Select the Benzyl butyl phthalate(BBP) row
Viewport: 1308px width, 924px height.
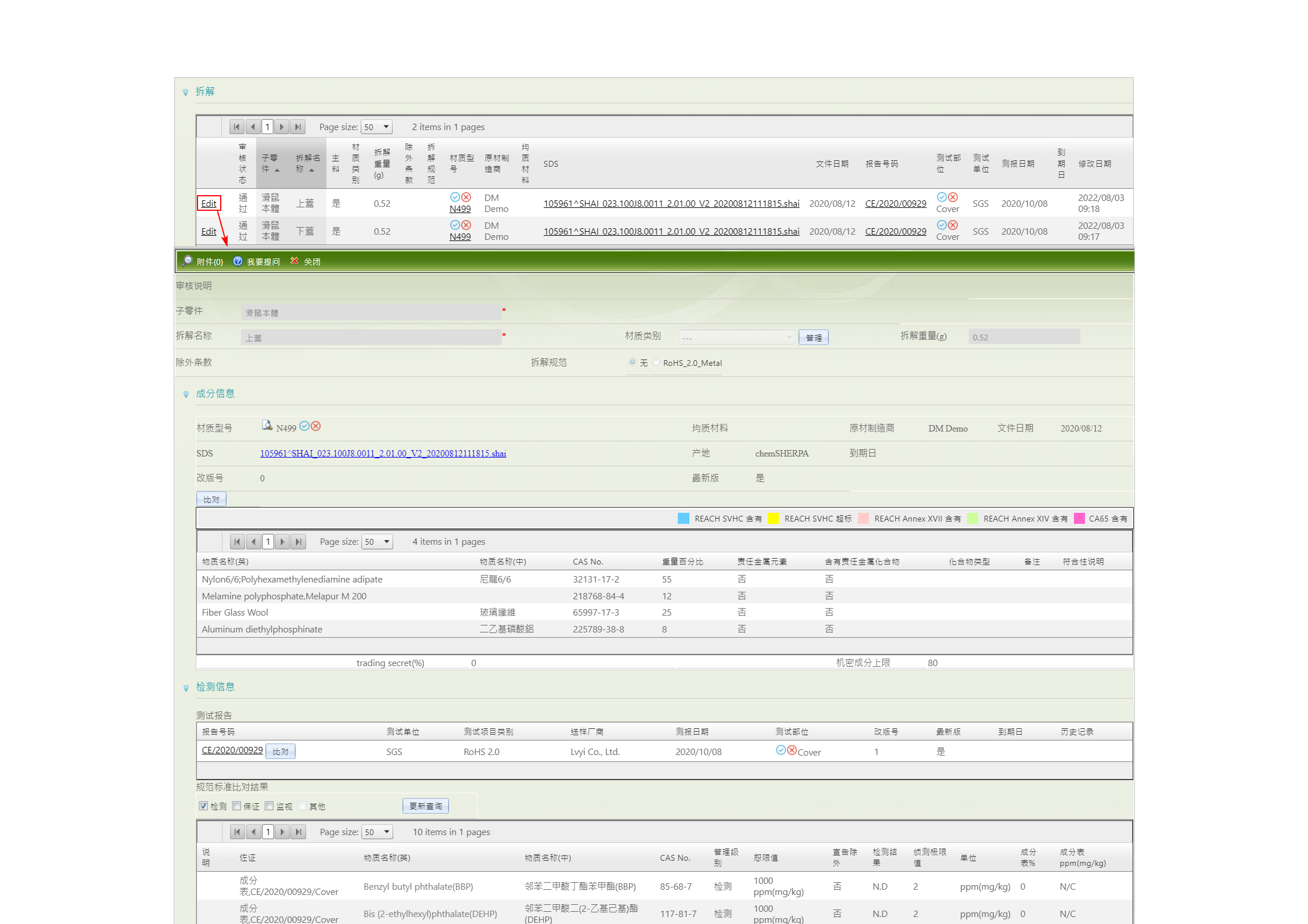pyautogui.click(x=664, y=886)
